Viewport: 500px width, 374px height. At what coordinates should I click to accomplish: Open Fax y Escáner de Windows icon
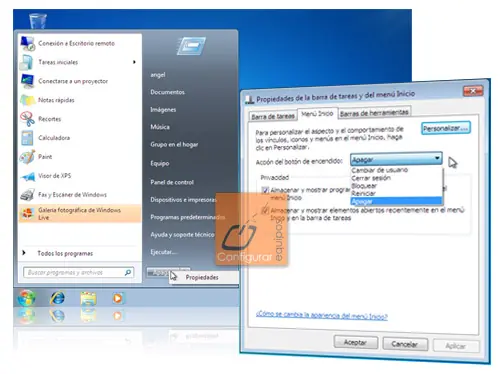click(x=27, y=195)
